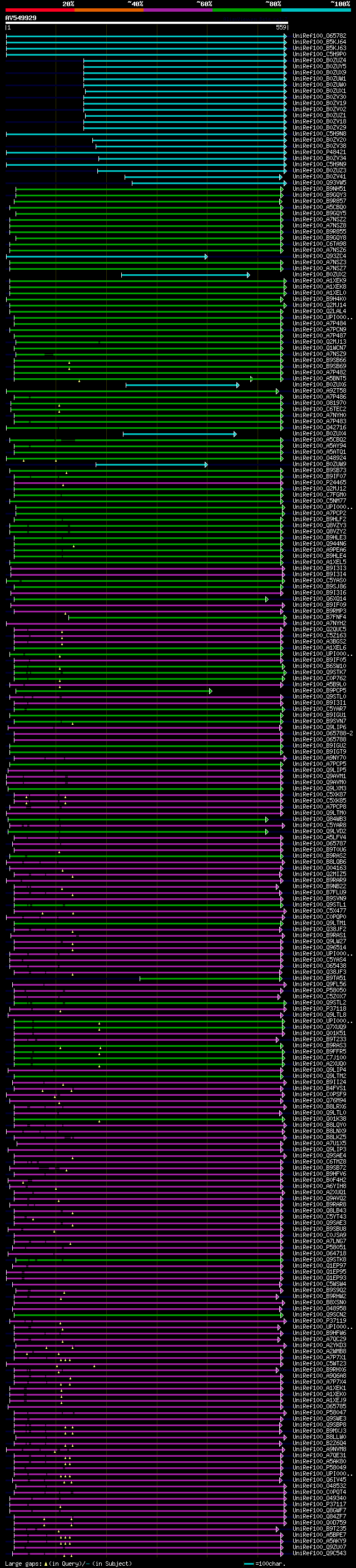Select hit label UniRef100_Q944N6
The height and width of the screenshot is (1568, 356).
point(319,543)
